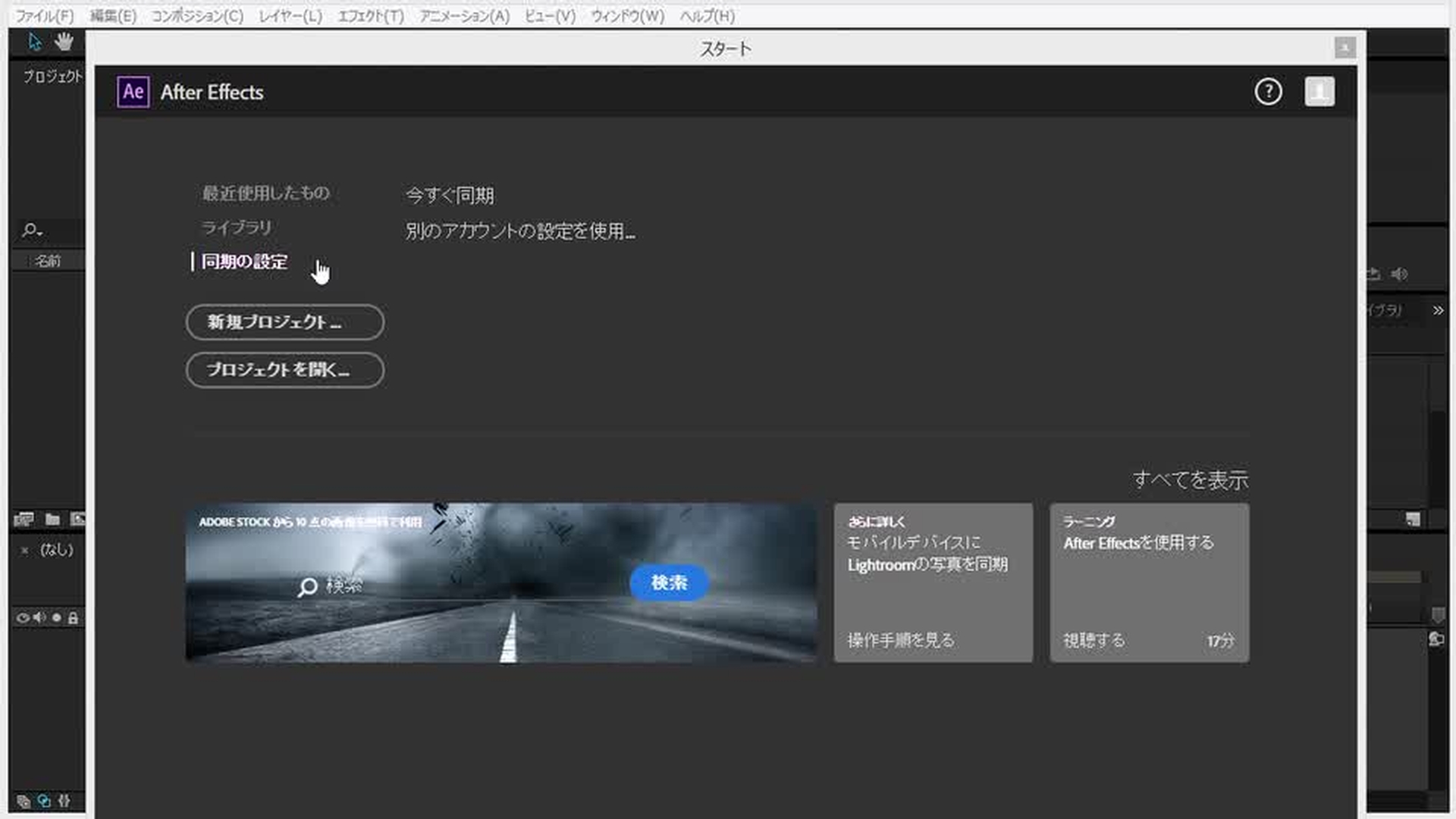
Task: Select the Hand tool
Action: 64,42
